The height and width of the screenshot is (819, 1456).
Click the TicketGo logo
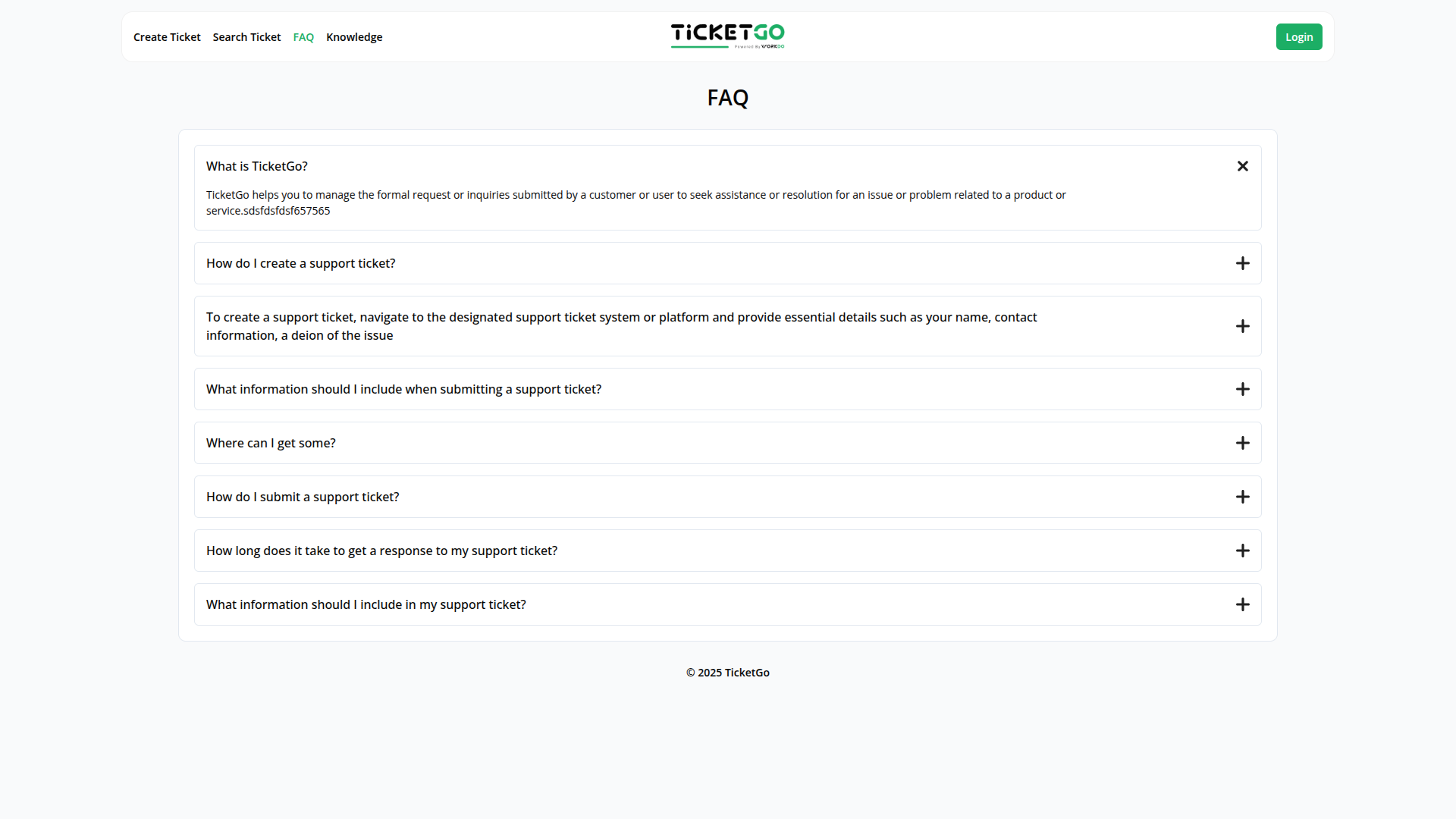pyautogui.click(x=727, y=36)
